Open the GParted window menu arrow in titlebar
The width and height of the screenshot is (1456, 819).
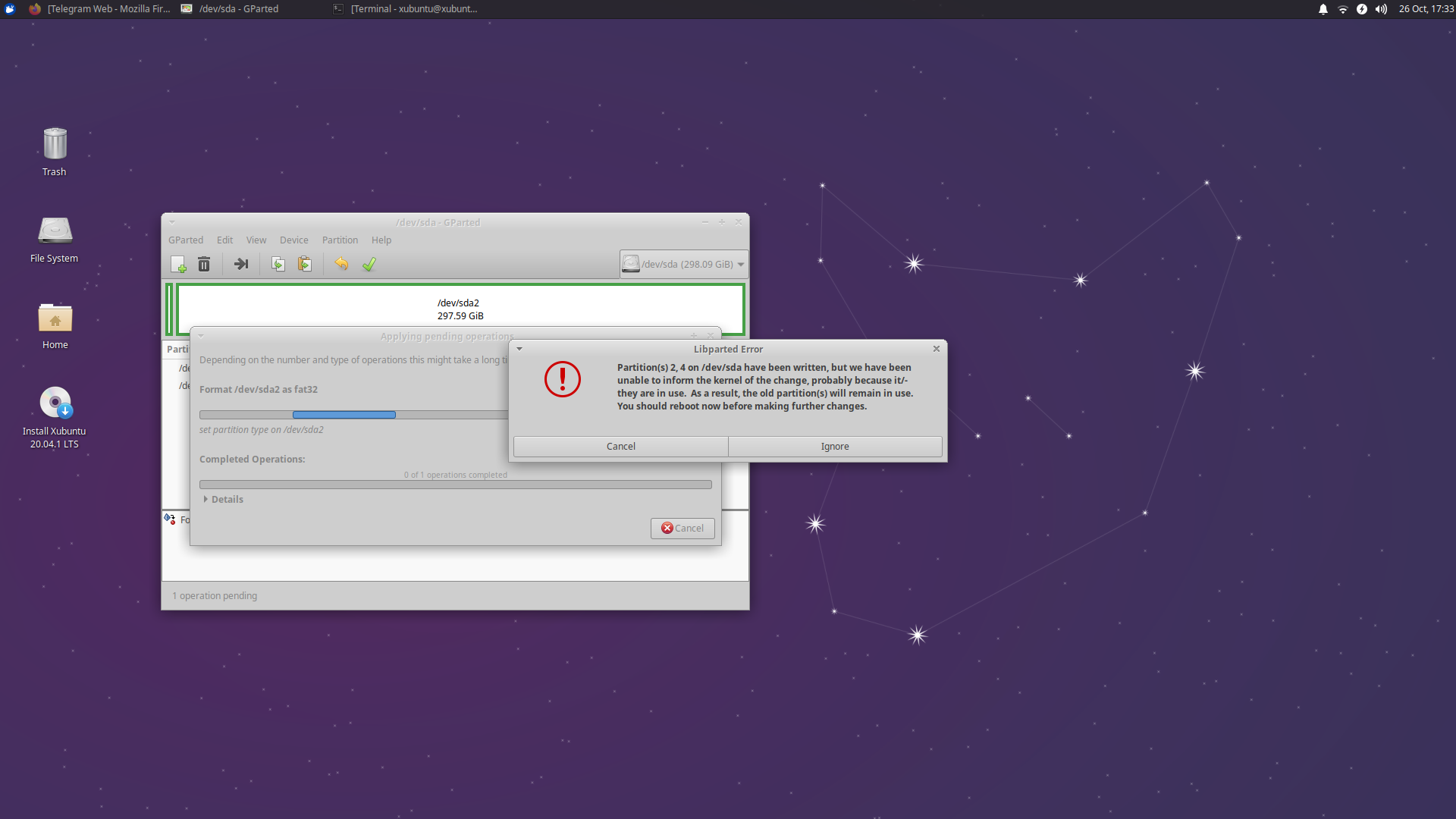pyautogui.click(x=172, y=222)
